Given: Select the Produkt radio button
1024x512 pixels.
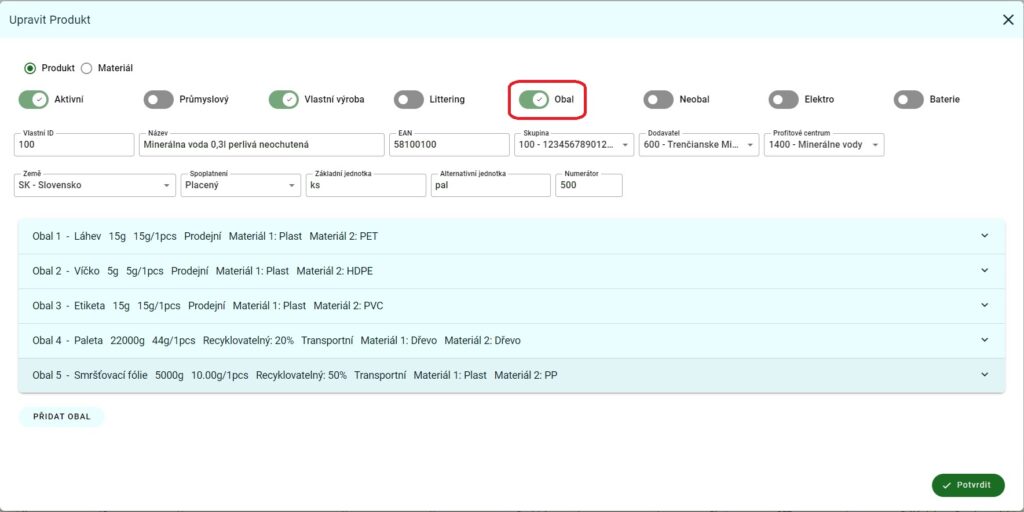Looking at the screenshot, I should click(x=30, y=68).
